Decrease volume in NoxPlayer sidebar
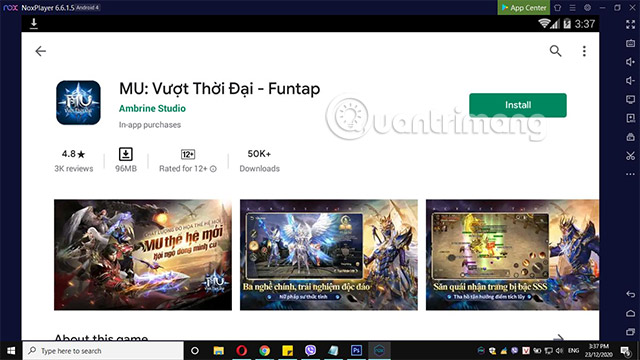640x360 pixels. 630,80
